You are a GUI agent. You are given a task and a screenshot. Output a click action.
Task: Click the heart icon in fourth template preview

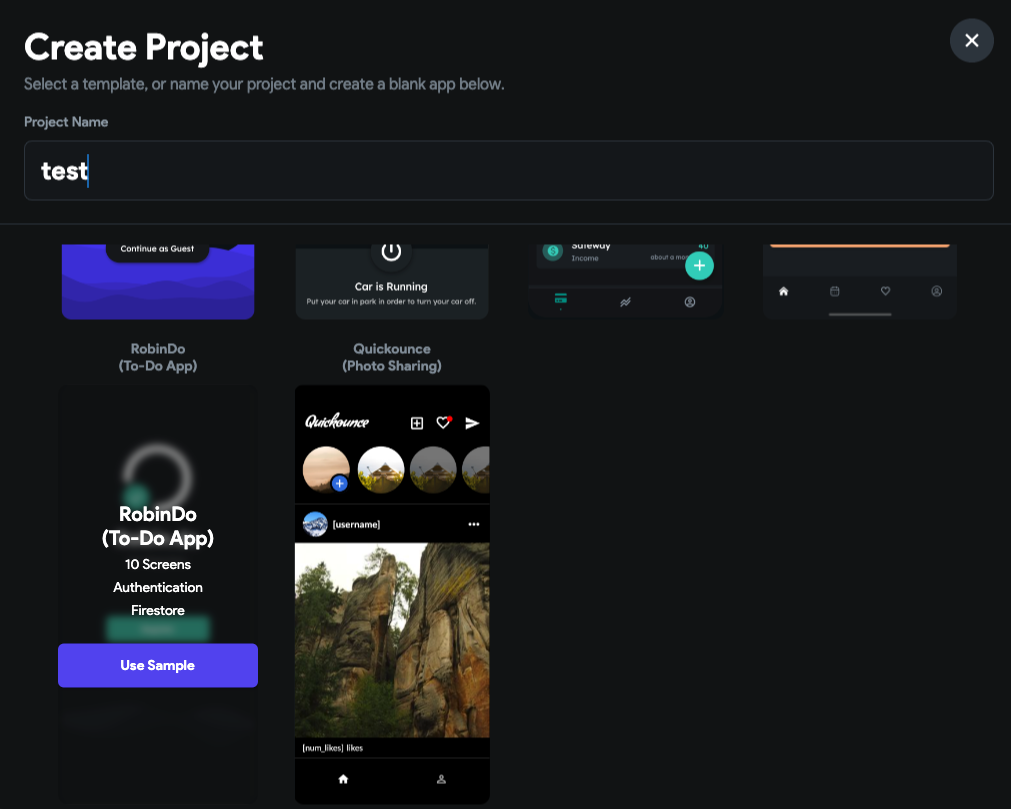pos(885,291)
